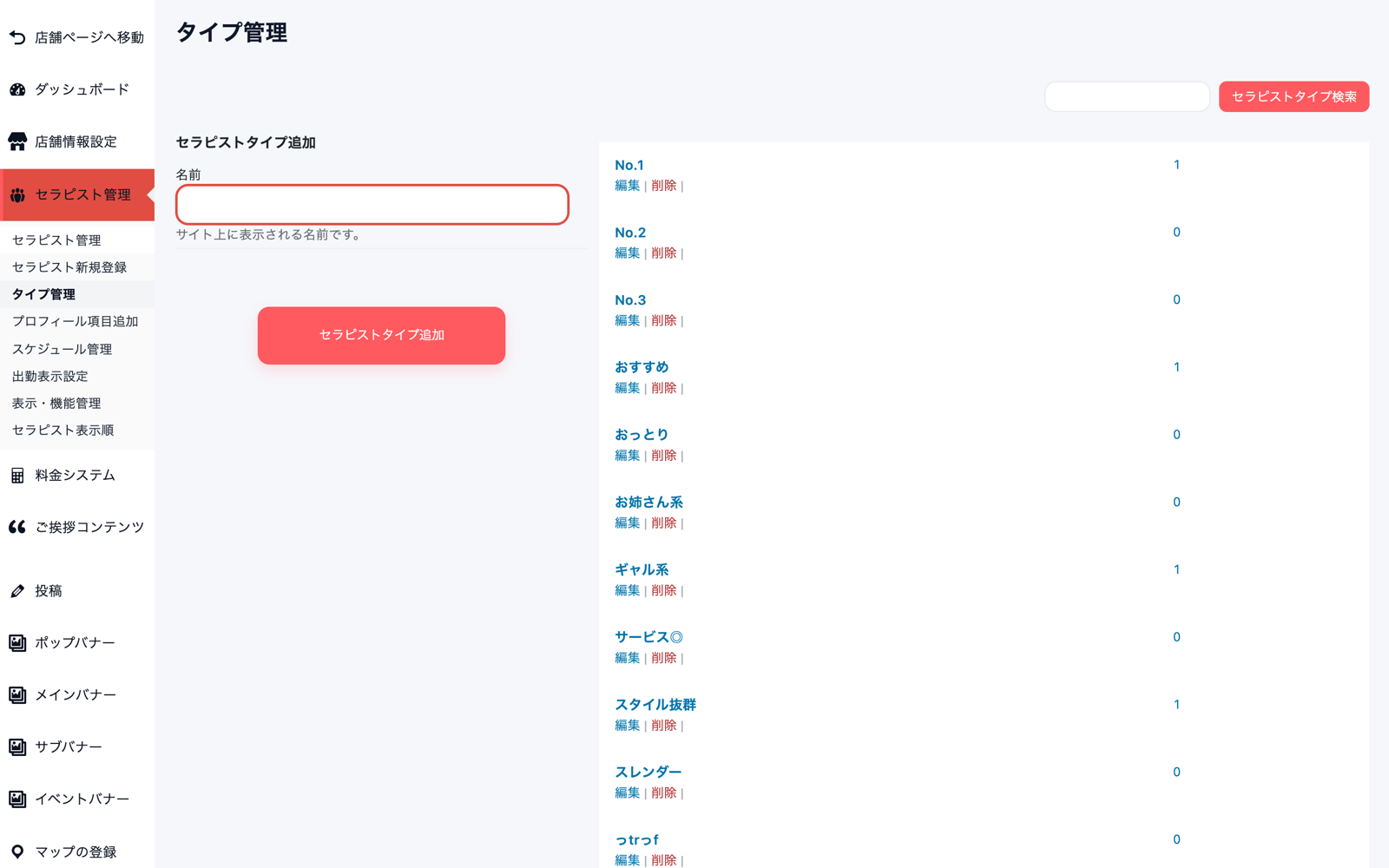Click the サブバナー image icon
The width and height of the screenshot is (1389, 868).
(x=17, y=747)
